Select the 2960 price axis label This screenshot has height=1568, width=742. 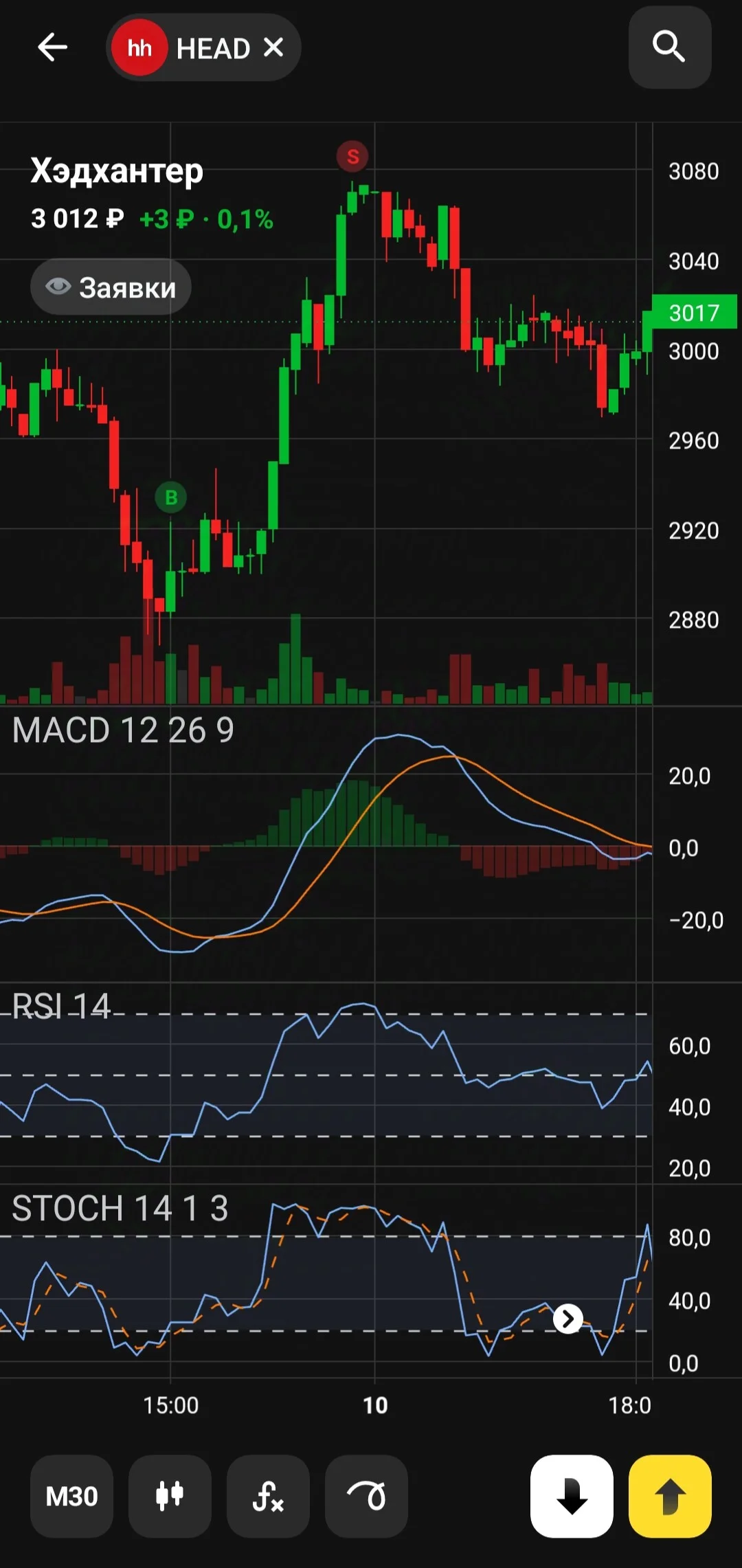(694, 440)
